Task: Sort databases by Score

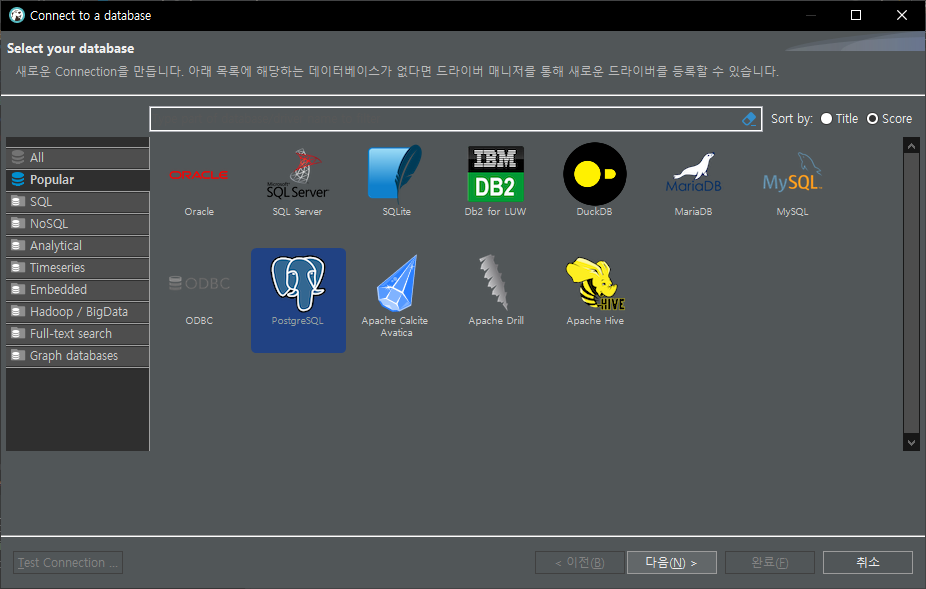Action: (x=889, y=119)
